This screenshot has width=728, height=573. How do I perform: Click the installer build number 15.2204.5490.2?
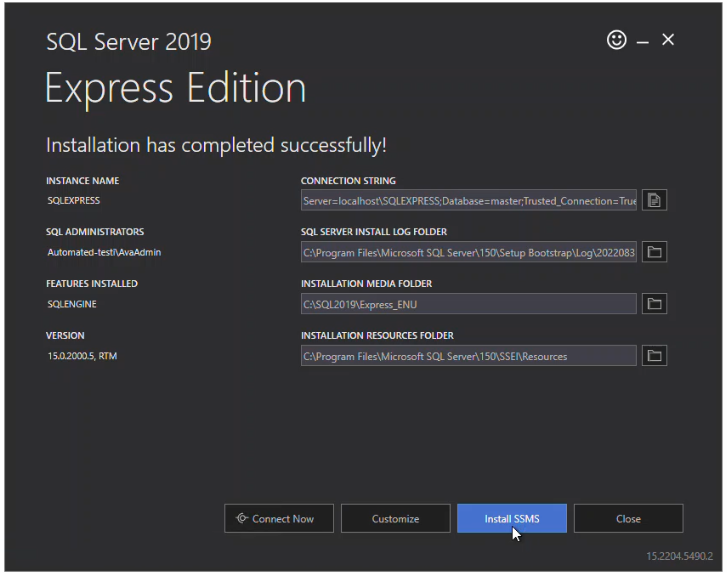pyautogui.click(x=679, y=556)
